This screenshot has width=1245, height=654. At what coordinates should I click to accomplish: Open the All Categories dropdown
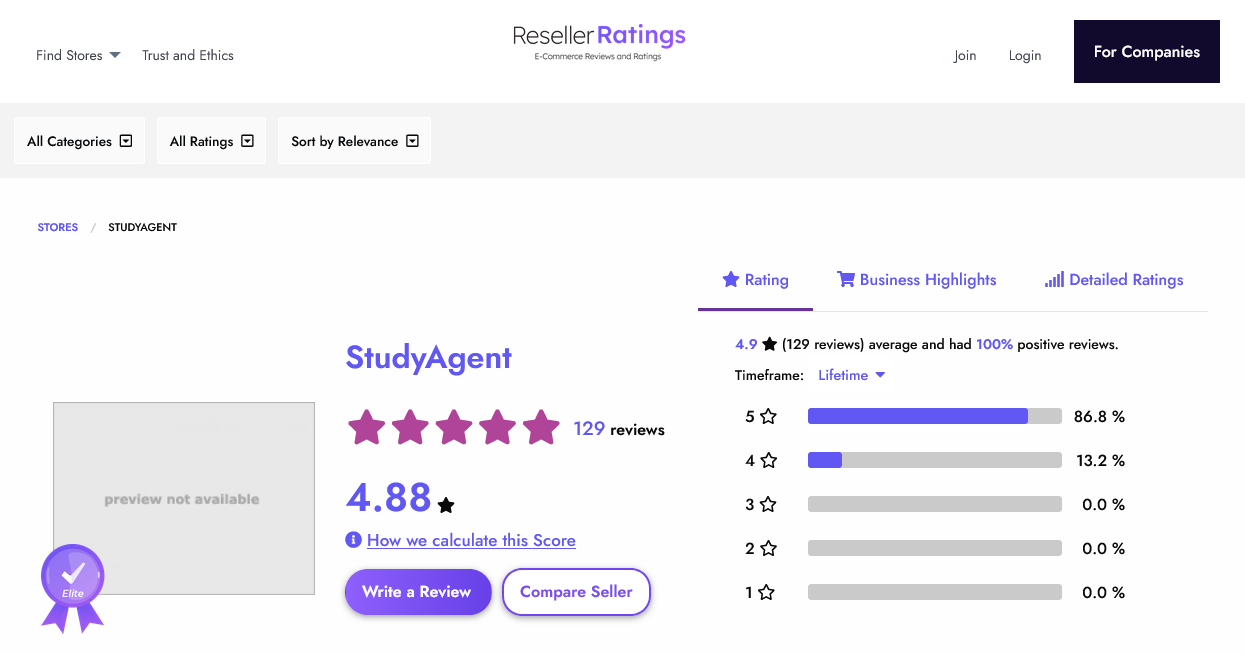[x=79, y=140]
